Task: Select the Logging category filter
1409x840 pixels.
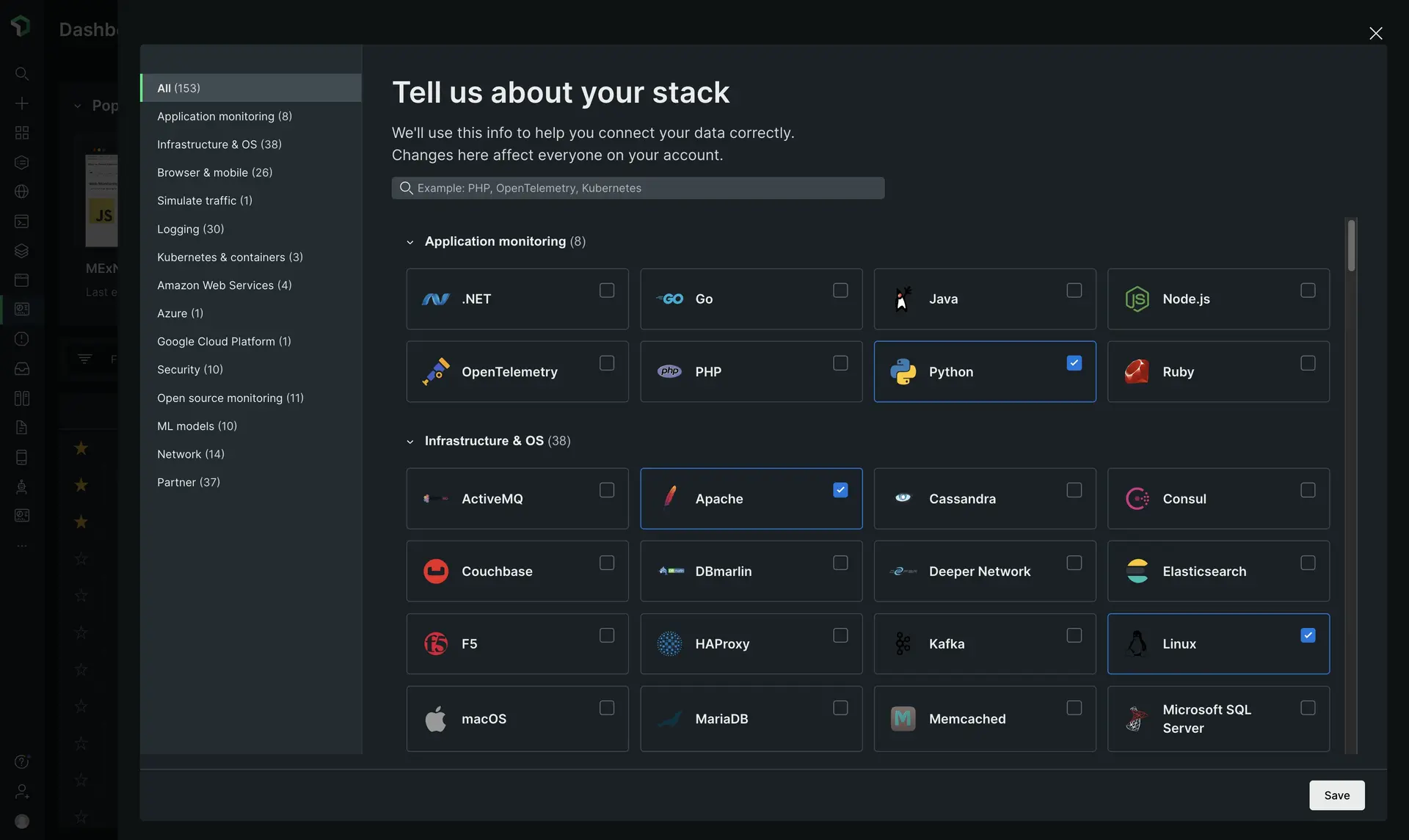Action: click(191, 228)
